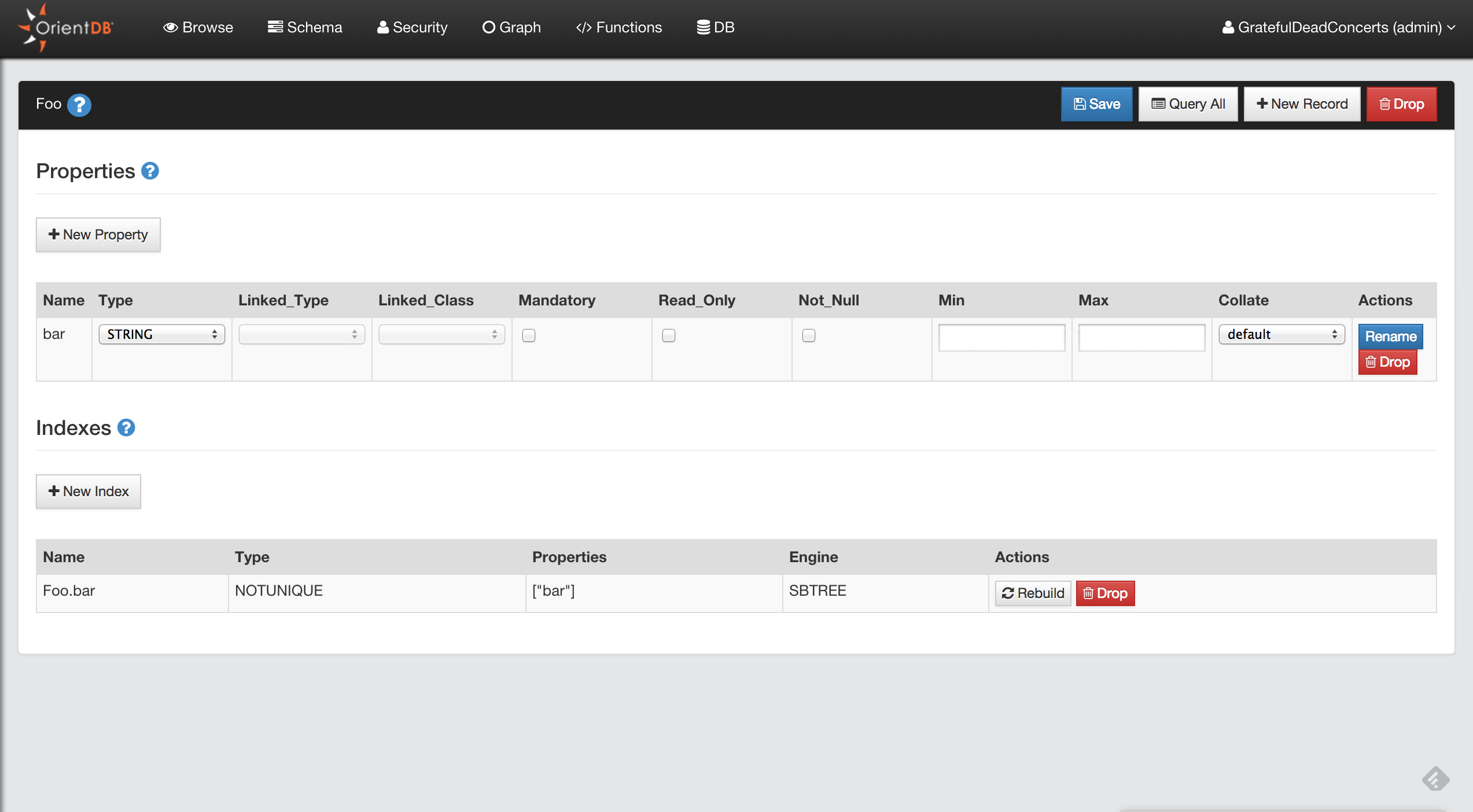This screenshot has width=1473, height=812.
Task: Click the Properties help question icon
Action: tap(150, 171)
